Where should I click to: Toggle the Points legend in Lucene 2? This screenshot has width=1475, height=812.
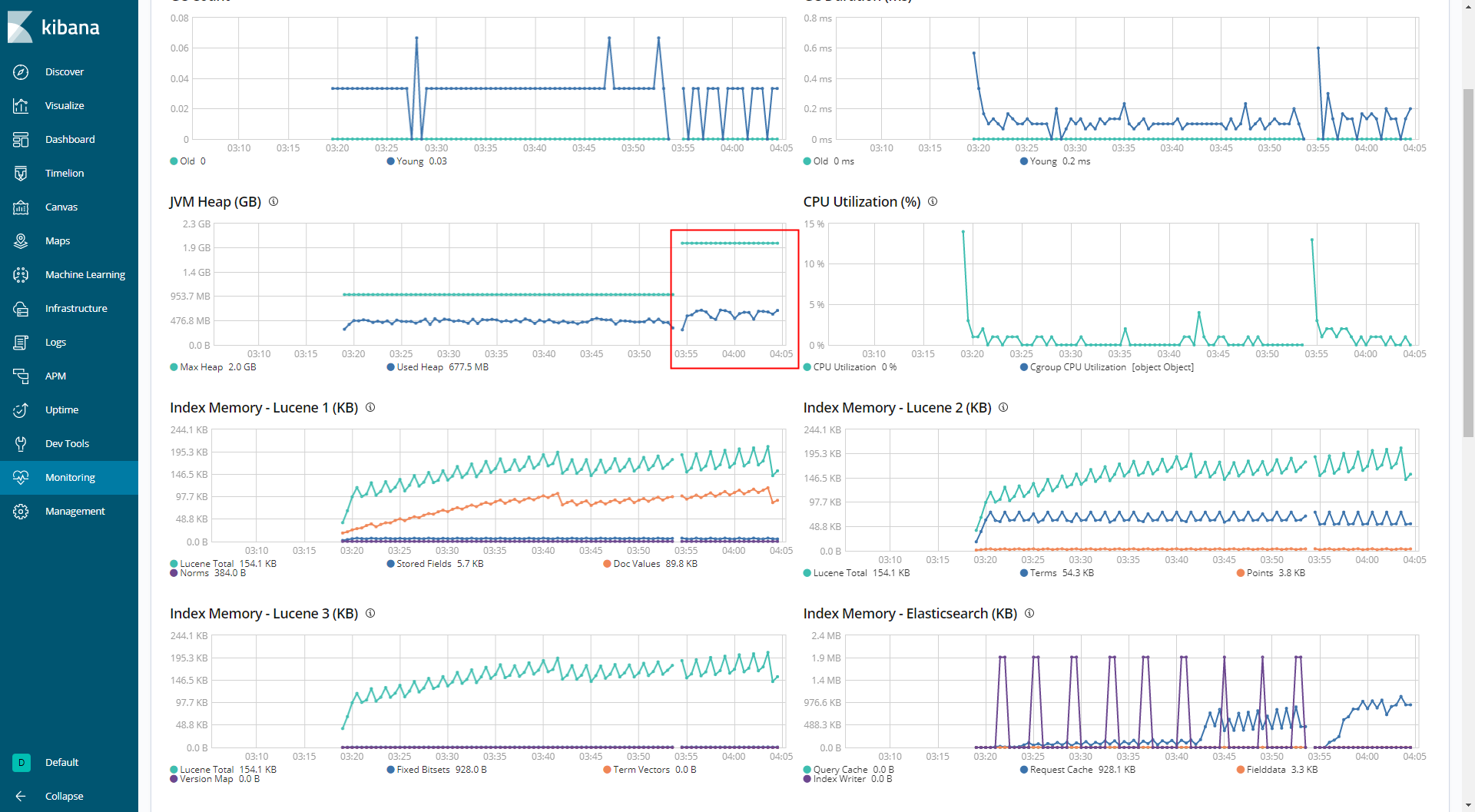(x=1271, y=573)
